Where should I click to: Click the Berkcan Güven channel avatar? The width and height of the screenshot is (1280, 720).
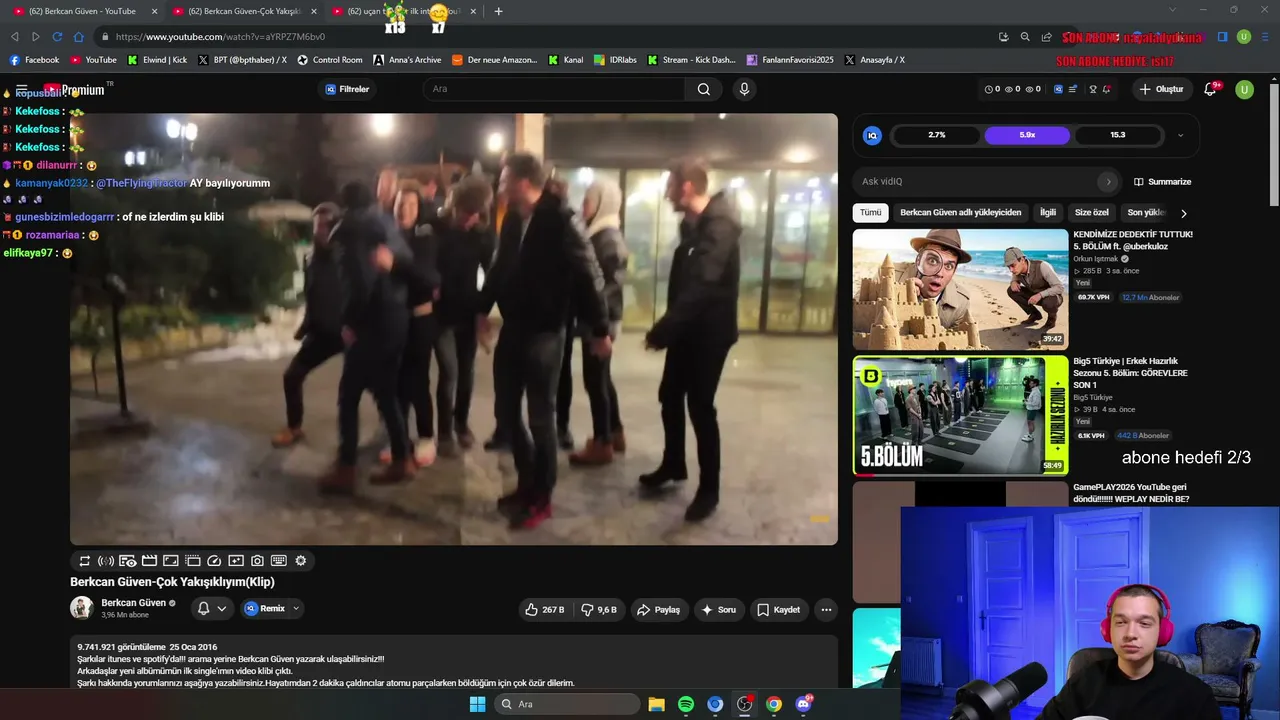pyautogui.click(x=81, y=608)
